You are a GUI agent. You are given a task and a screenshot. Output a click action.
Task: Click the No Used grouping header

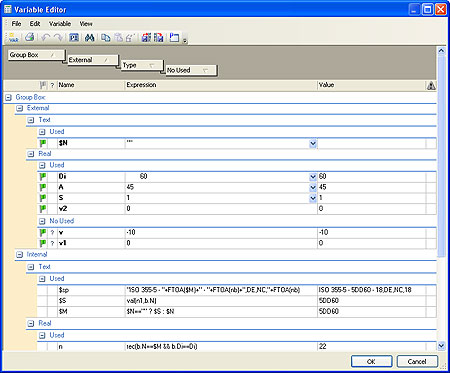[x=191, y=70]
